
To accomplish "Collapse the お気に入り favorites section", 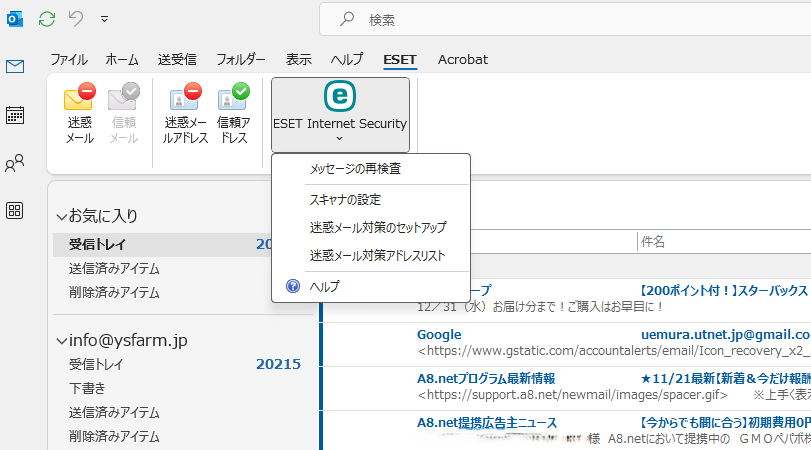I will coord(62,216).
